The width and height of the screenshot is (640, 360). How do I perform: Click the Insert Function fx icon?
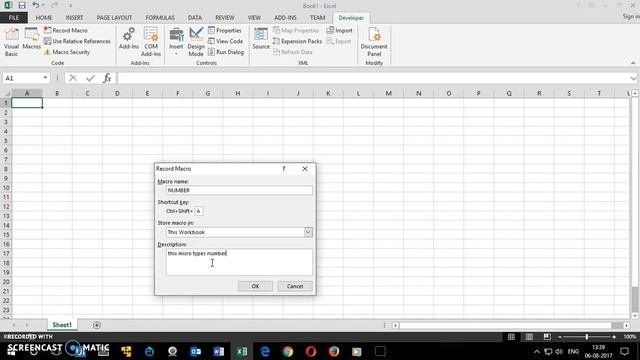[x=107, y=78]
